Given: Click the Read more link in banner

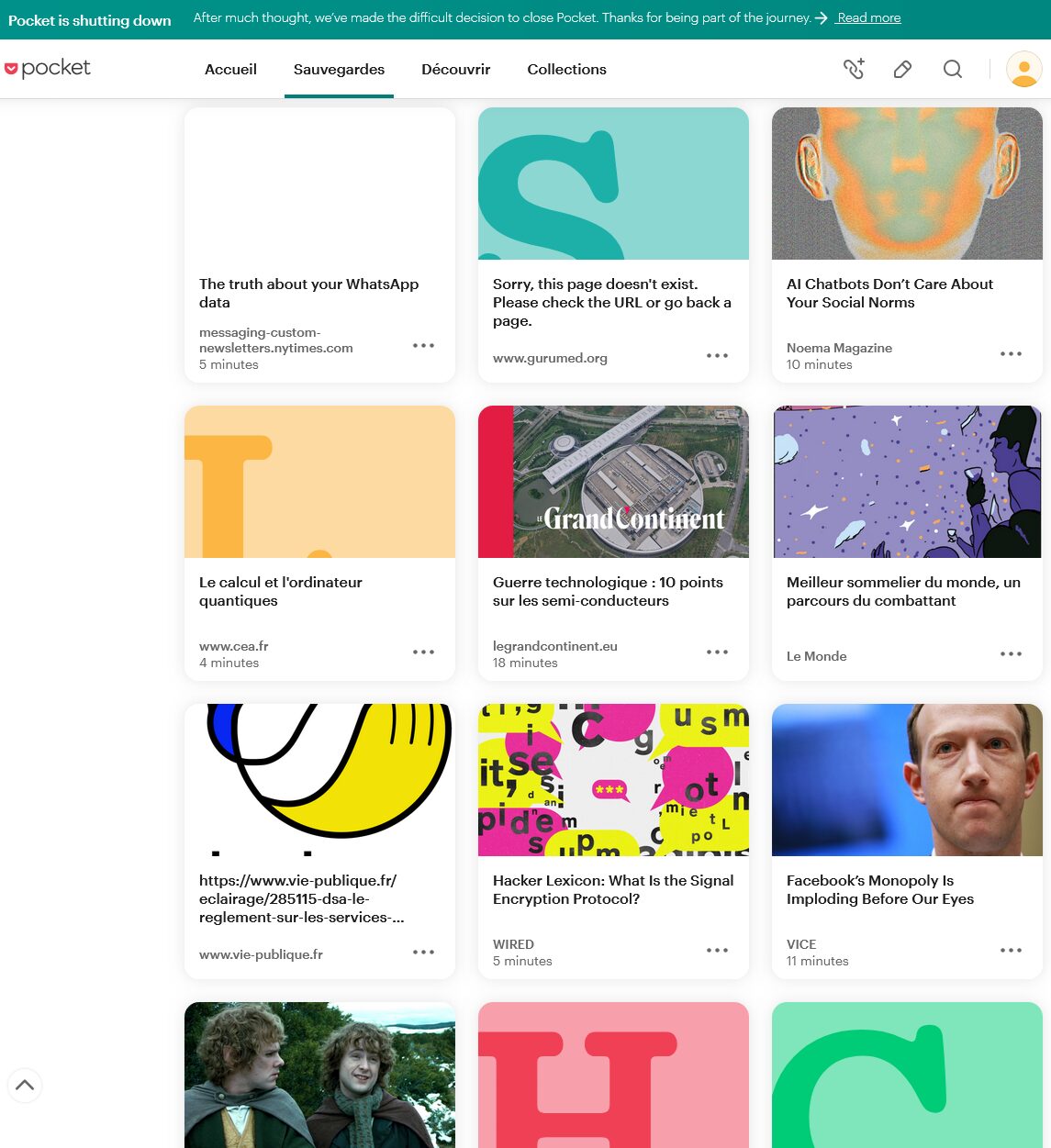Looking at the screenshot, I should point(868,17).
